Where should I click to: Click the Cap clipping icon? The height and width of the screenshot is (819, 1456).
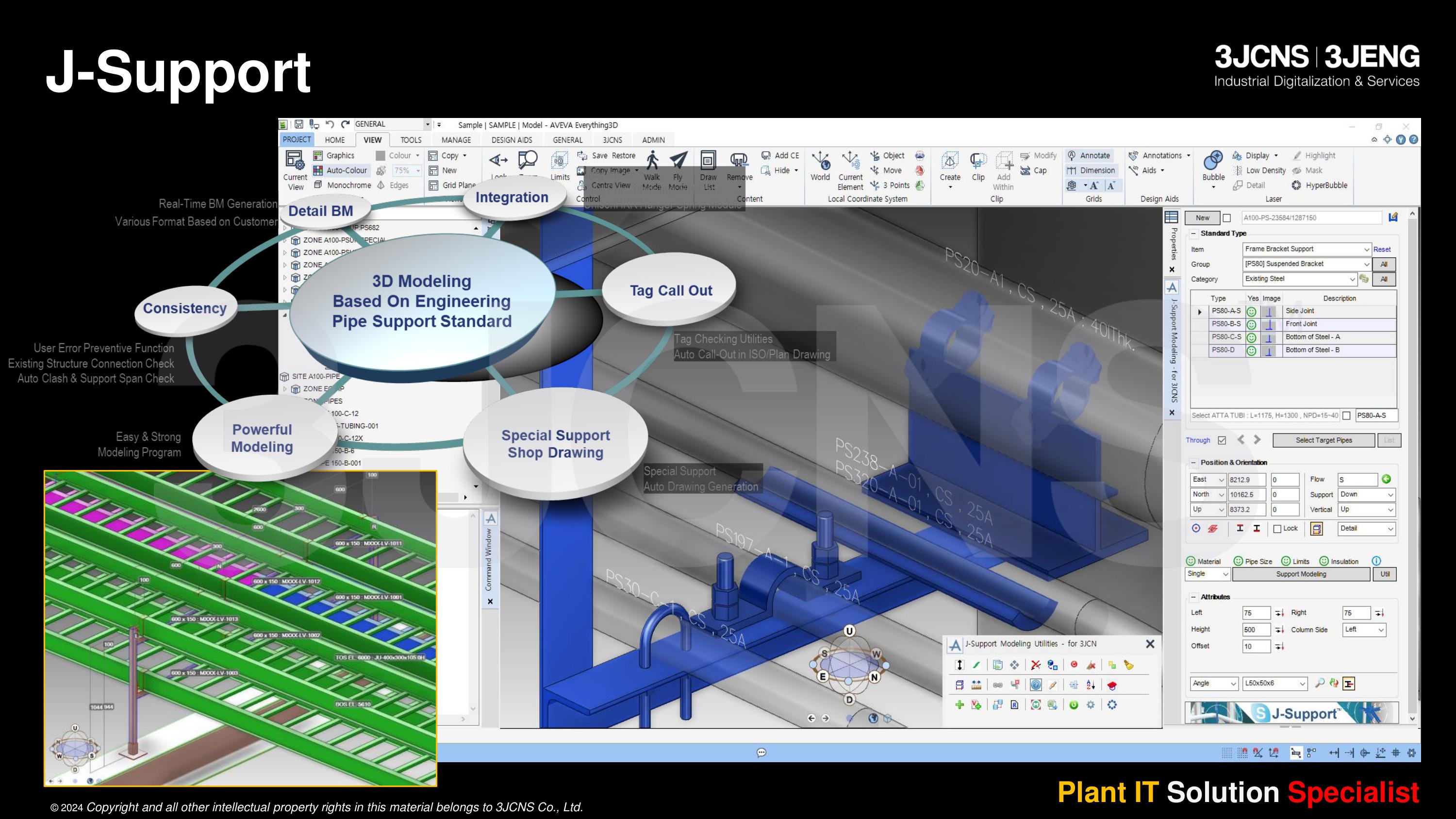pyautogui.click(x=1034, y=170)
